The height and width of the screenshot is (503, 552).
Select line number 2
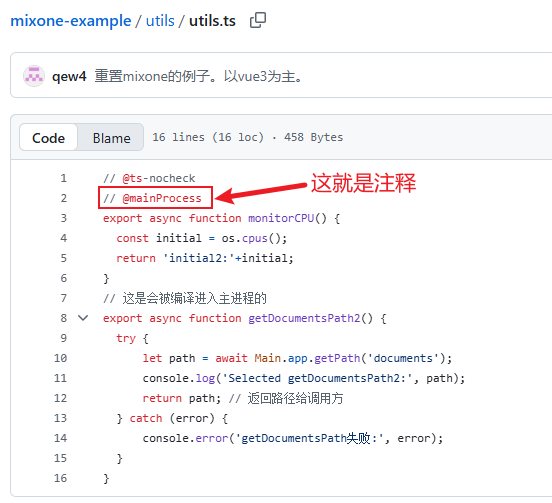coord(63,198)
